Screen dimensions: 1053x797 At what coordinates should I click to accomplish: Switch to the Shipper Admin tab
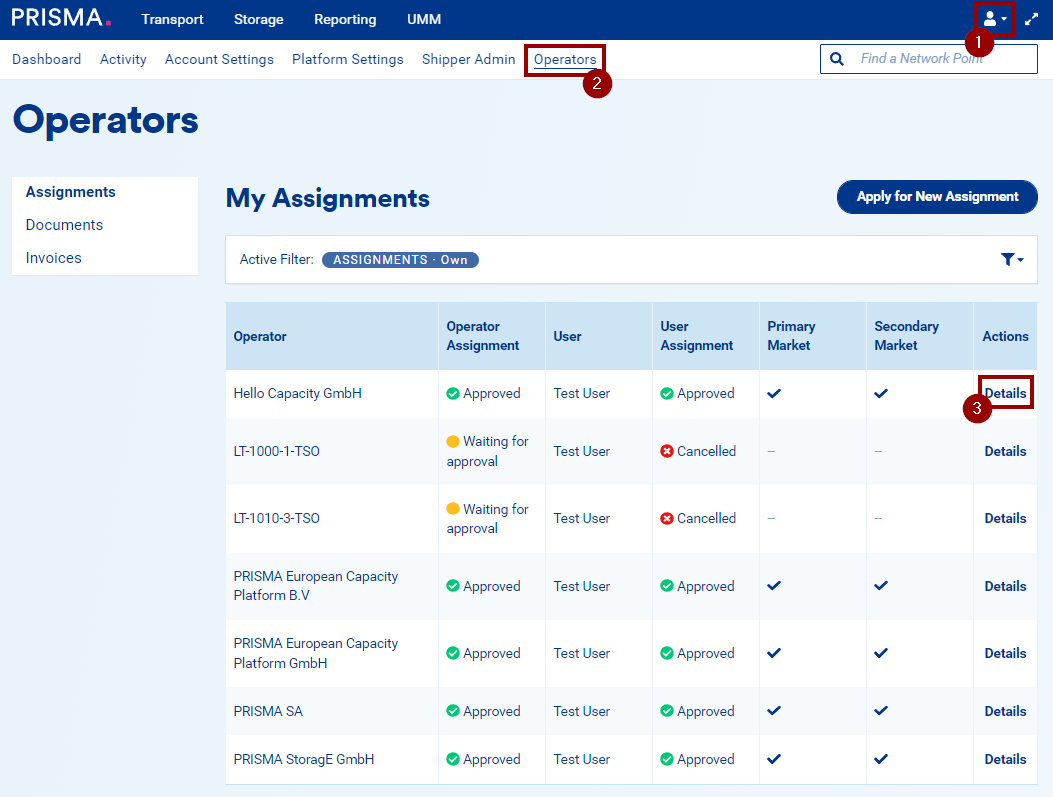pos(468,59)
